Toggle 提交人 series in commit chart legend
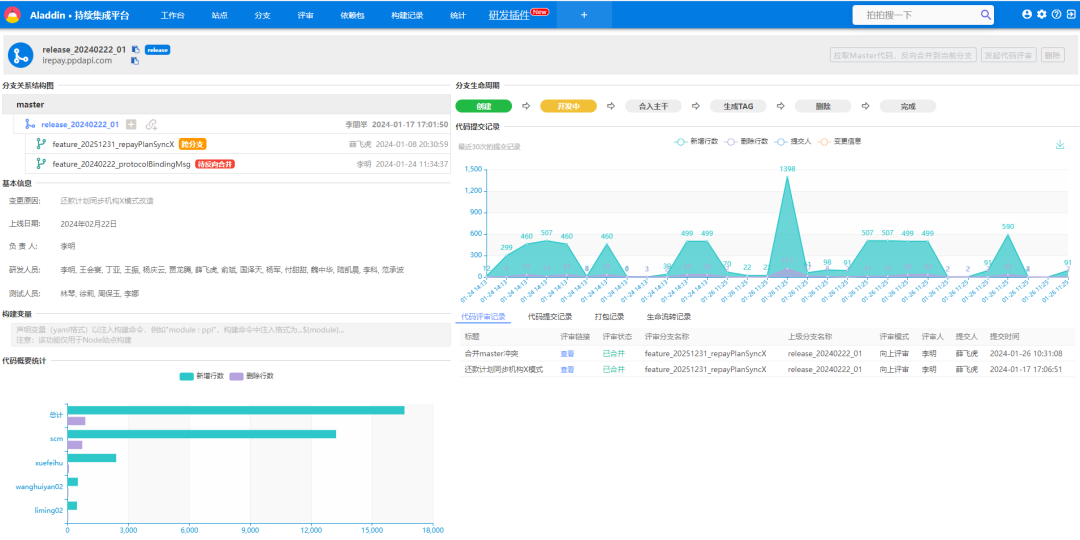 (791, 141)
